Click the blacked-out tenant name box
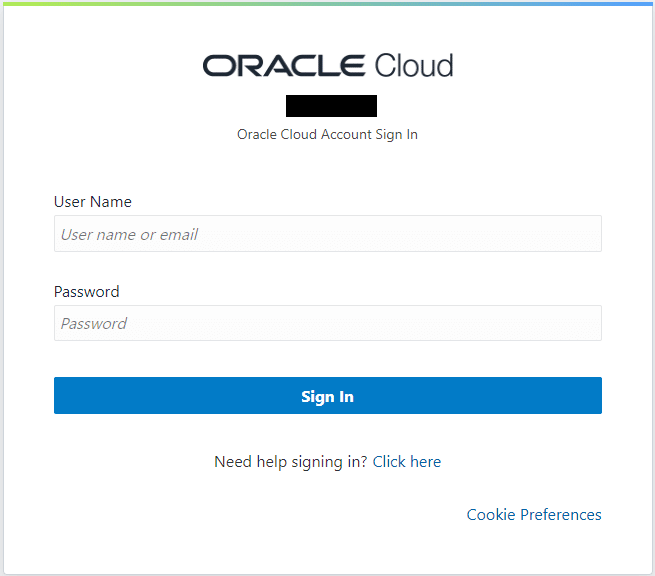 click(x=331, y=106)
